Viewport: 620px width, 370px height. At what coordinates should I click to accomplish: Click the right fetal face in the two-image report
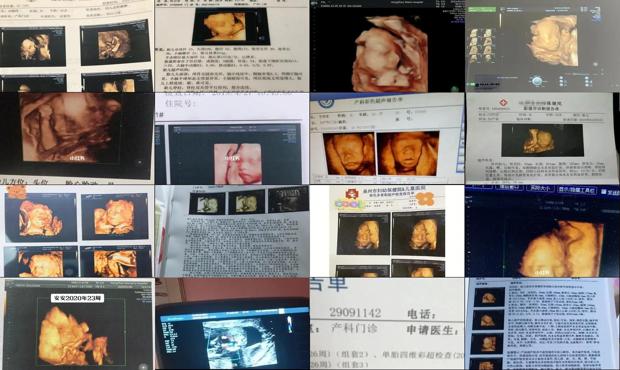408,153
